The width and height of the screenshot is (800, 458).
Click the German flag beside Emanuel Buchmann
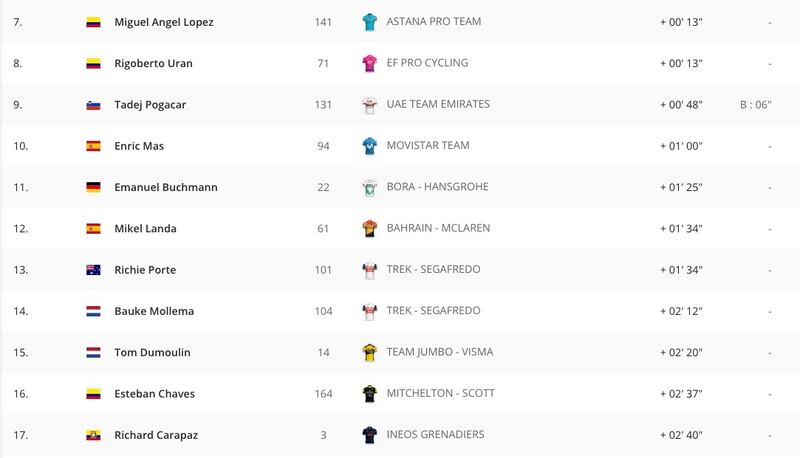click(x=93, y=188)
